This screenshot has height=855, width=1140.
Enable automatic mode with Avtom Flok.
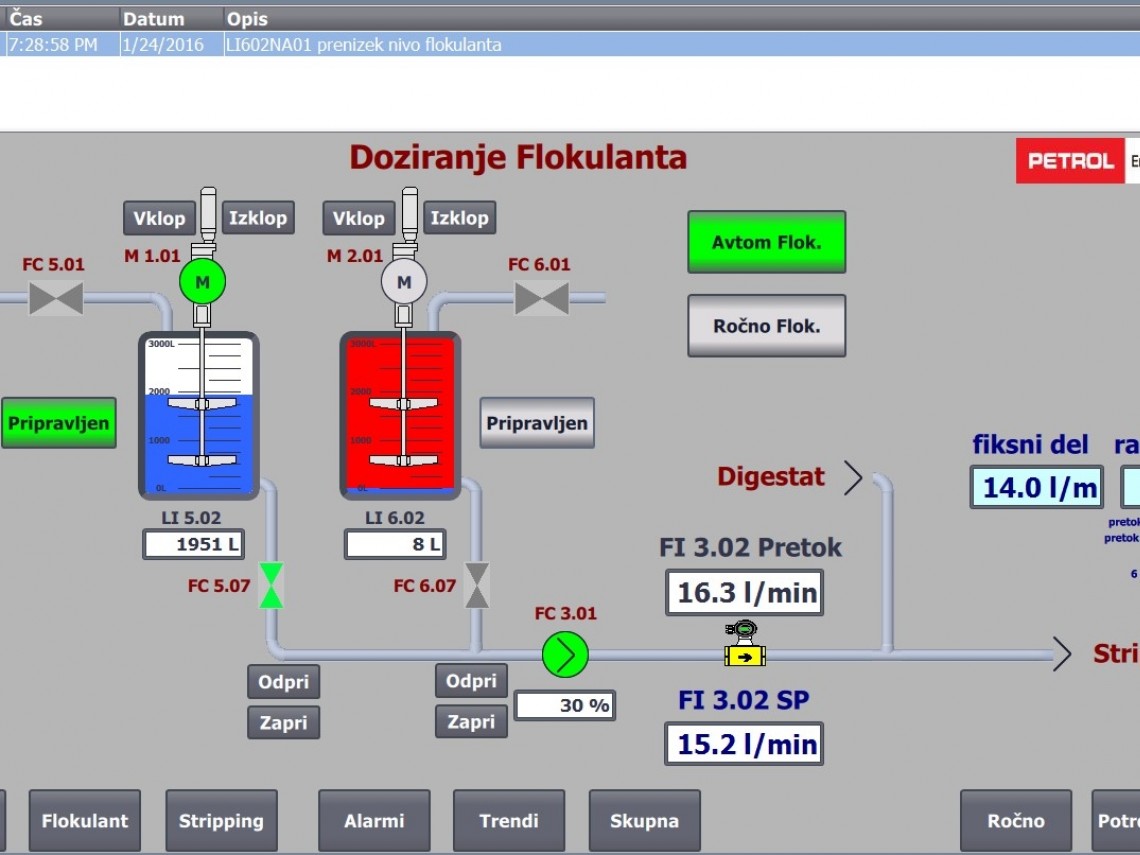click(x=766, y=242)
